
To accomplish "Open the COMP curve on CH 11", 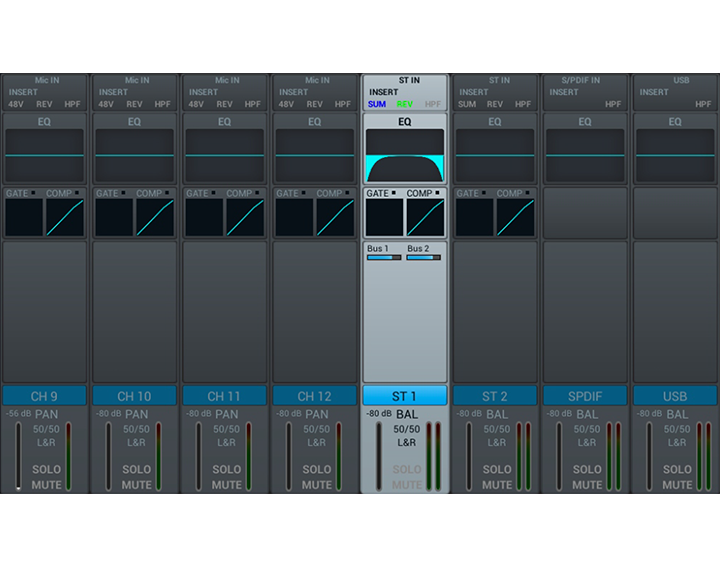I will tap(245, 217).
